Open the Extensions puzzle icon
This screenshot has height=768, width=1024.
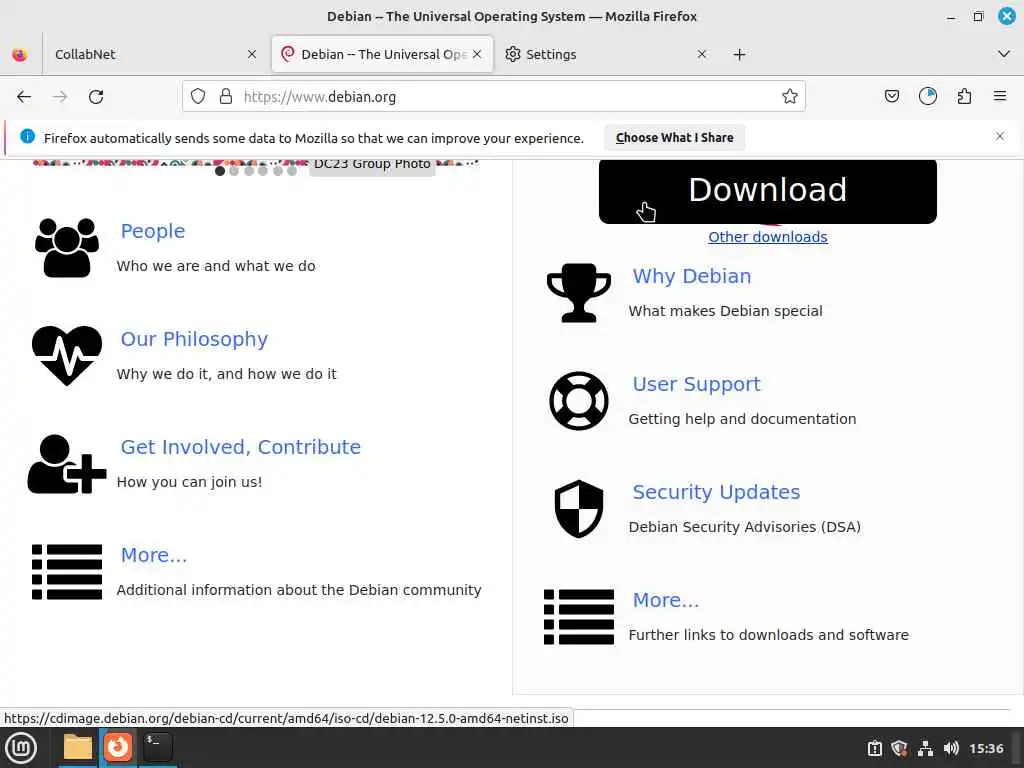click(x=964, y=97)
